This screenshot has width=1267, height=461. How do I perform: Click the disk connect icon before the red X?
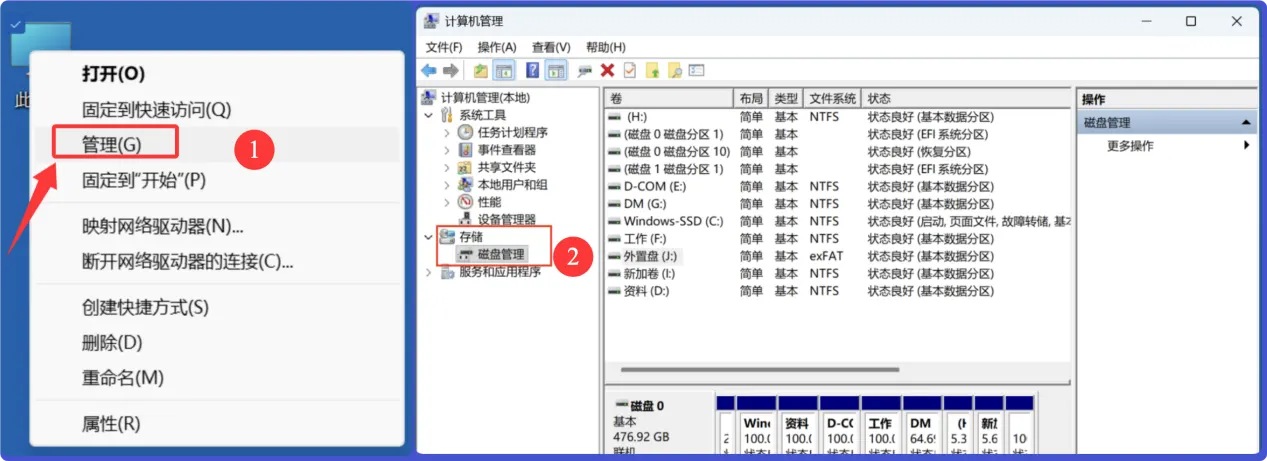point(585,70)
